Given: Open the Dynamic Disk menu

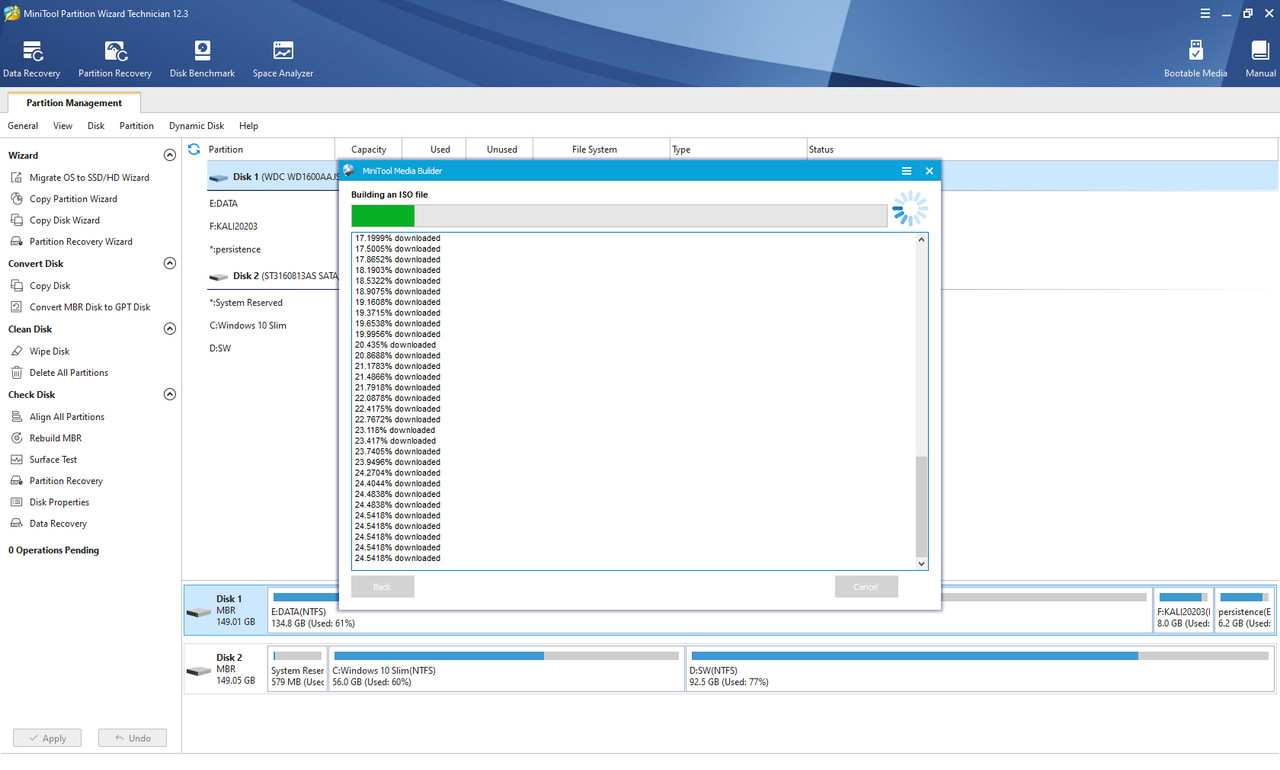Looking at the screenshot, I should pyautogui.click(x=196, y=126).
